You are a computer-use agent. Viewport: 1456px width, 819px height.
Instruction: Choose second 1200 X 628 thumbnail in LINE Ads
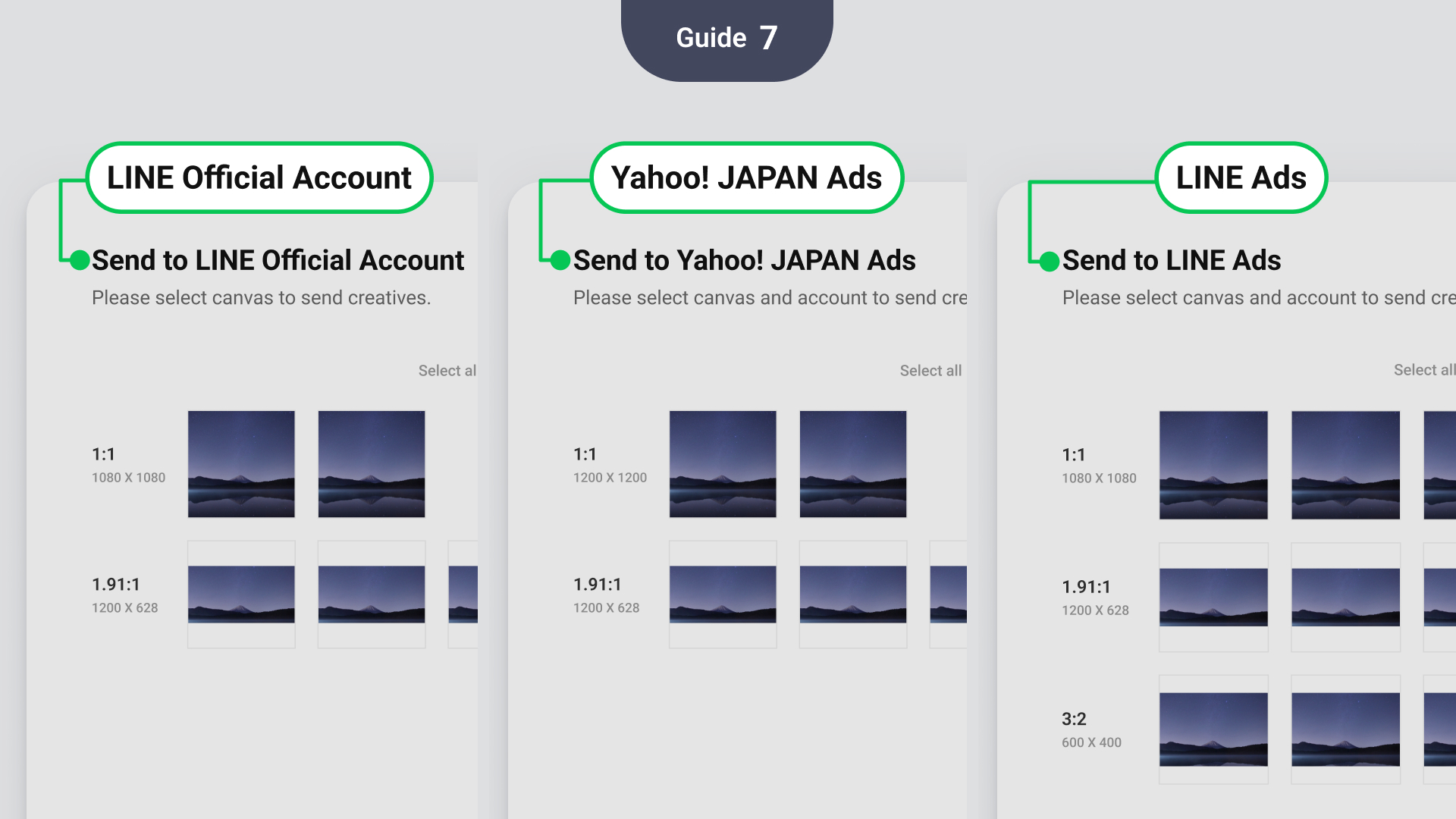(1345, 597)
